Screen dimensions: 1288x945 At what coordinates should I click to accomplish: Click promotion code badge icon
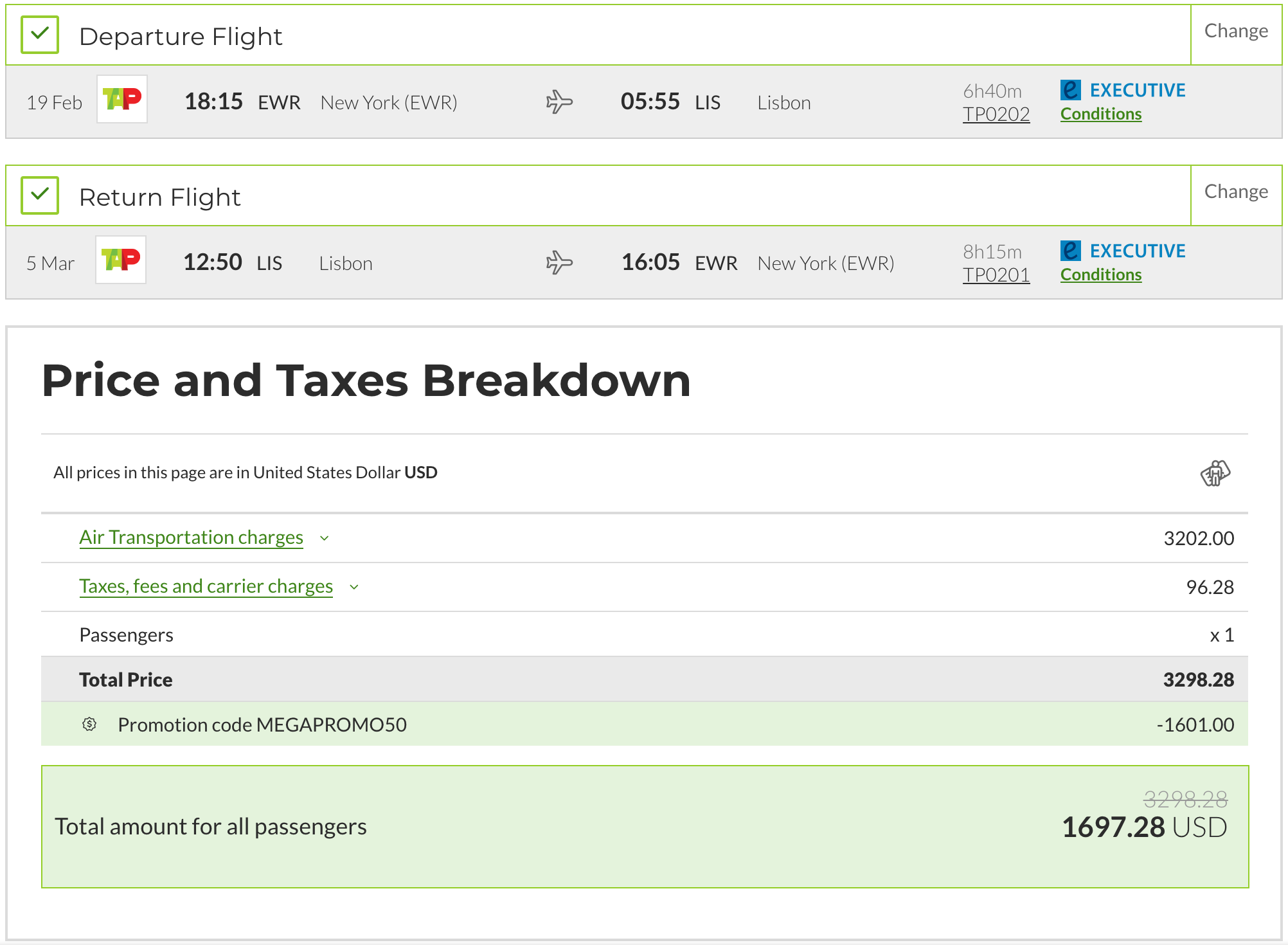(x=89, y=724)
